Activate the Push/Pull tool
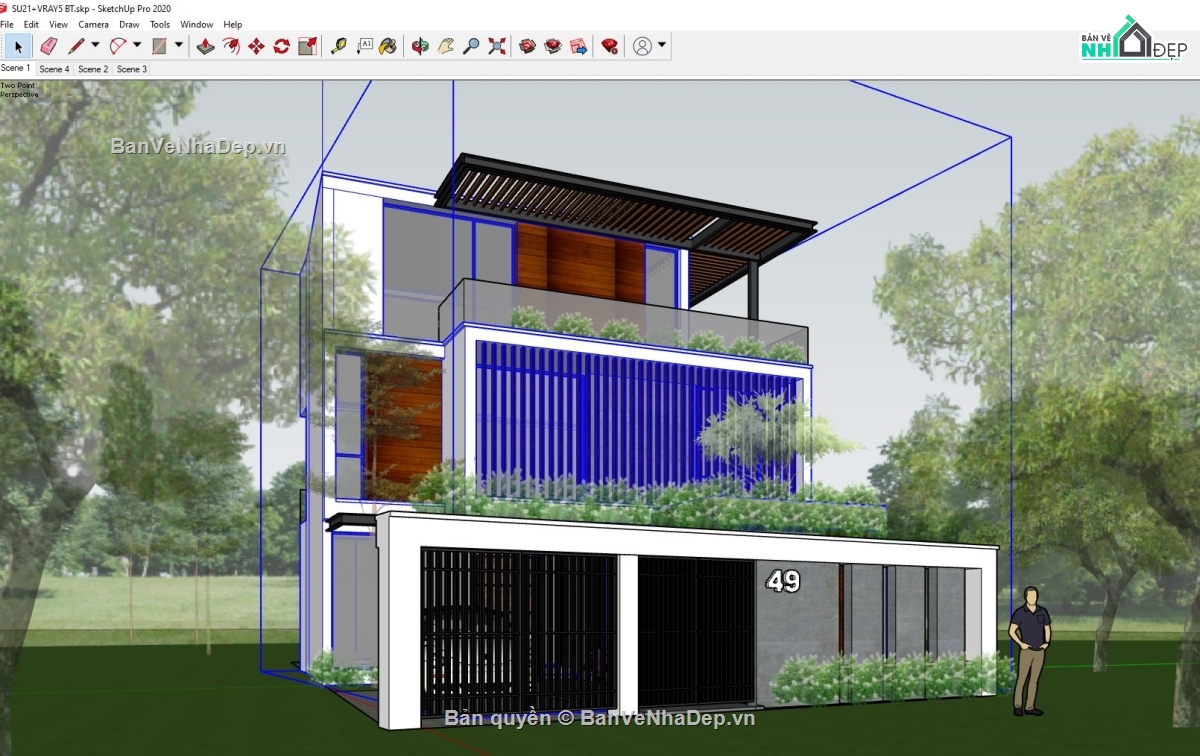The image size is (1200, 756). coord(204,45)
